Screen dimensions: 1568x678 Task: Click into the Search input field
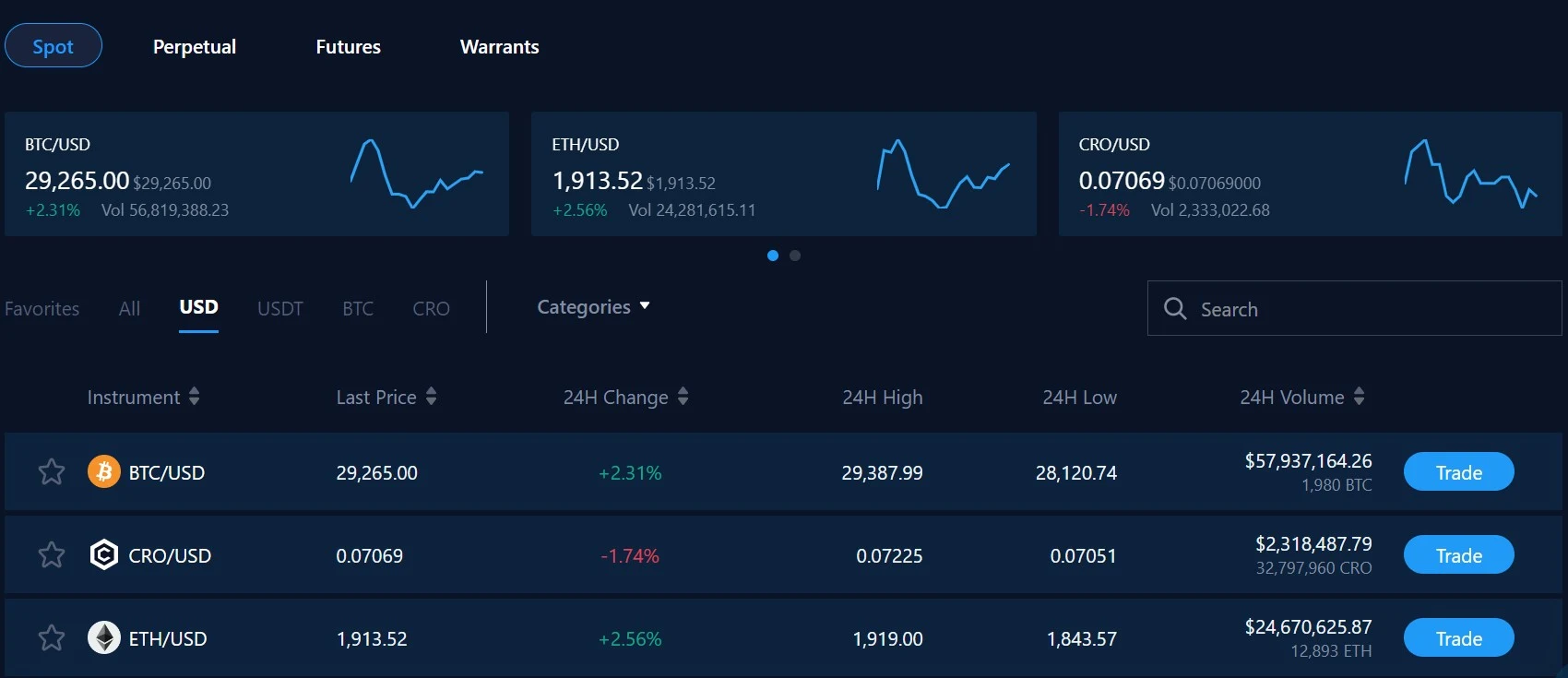pos(1354,308)
